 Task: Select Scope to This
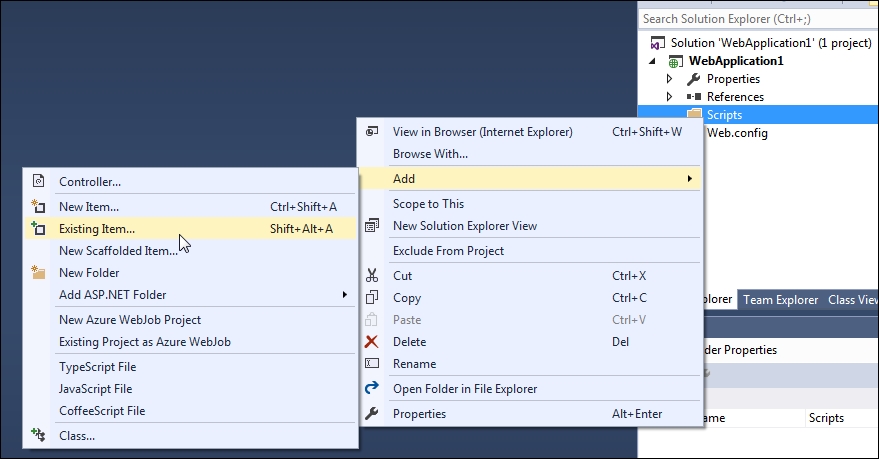[530, 203]
